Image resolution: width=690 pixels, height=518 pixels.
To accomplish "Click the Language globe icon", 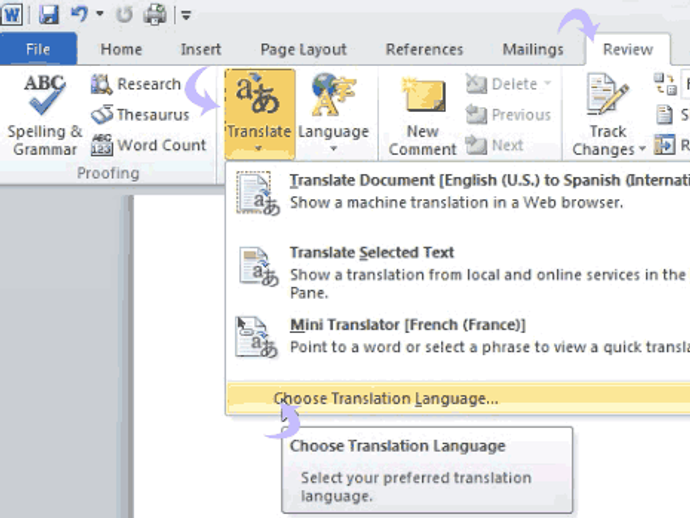I will tap(333, 95).
